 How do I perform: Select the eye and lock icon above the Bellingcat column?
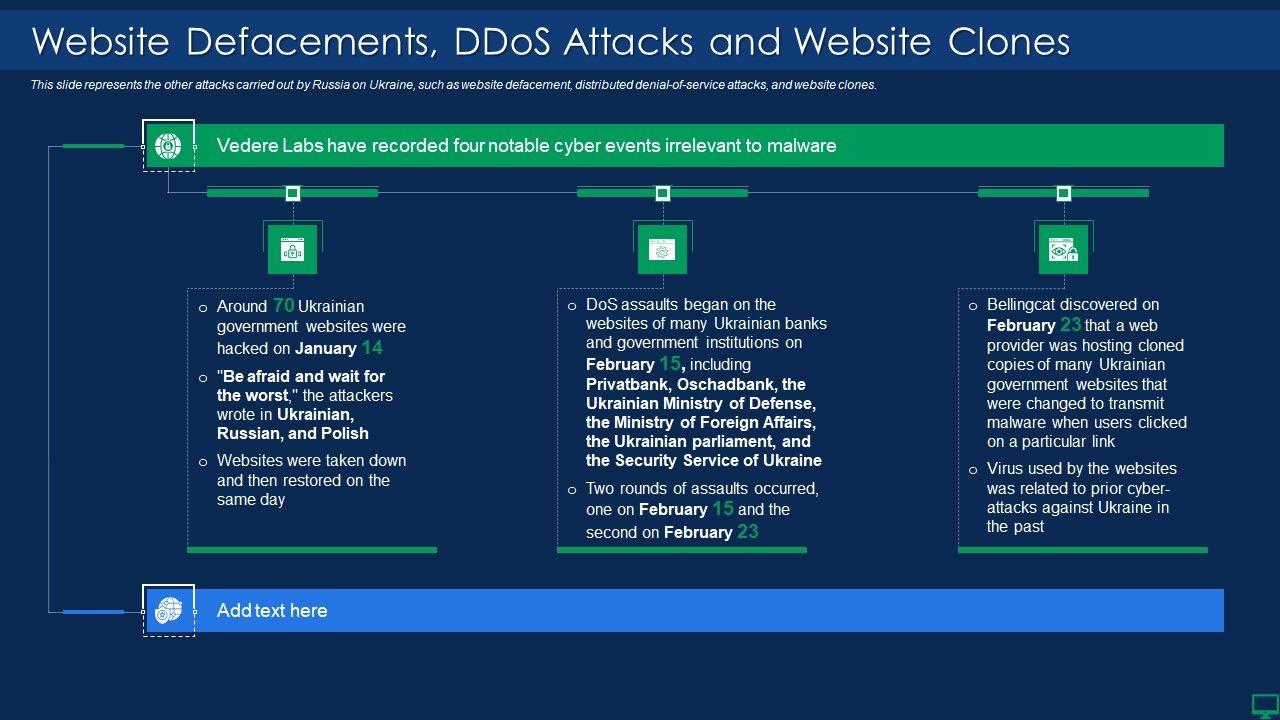pyautogui.click(x=1063, y=250)
